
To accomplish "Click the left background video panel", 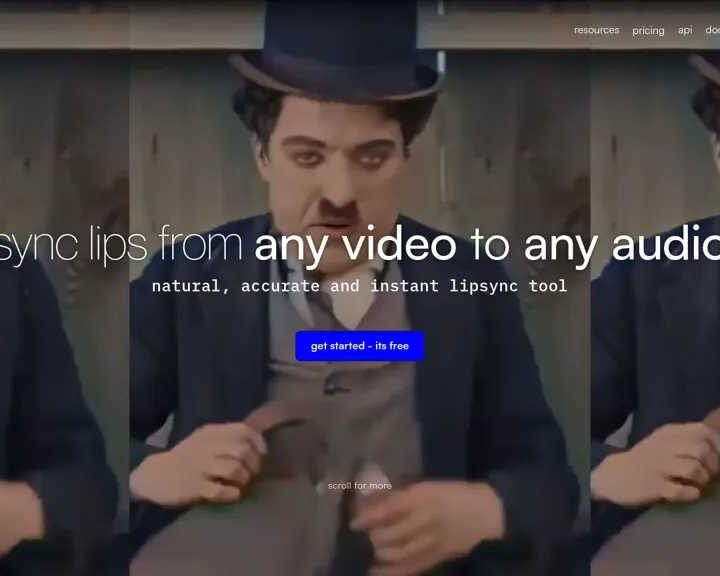I will coord(60,400).
